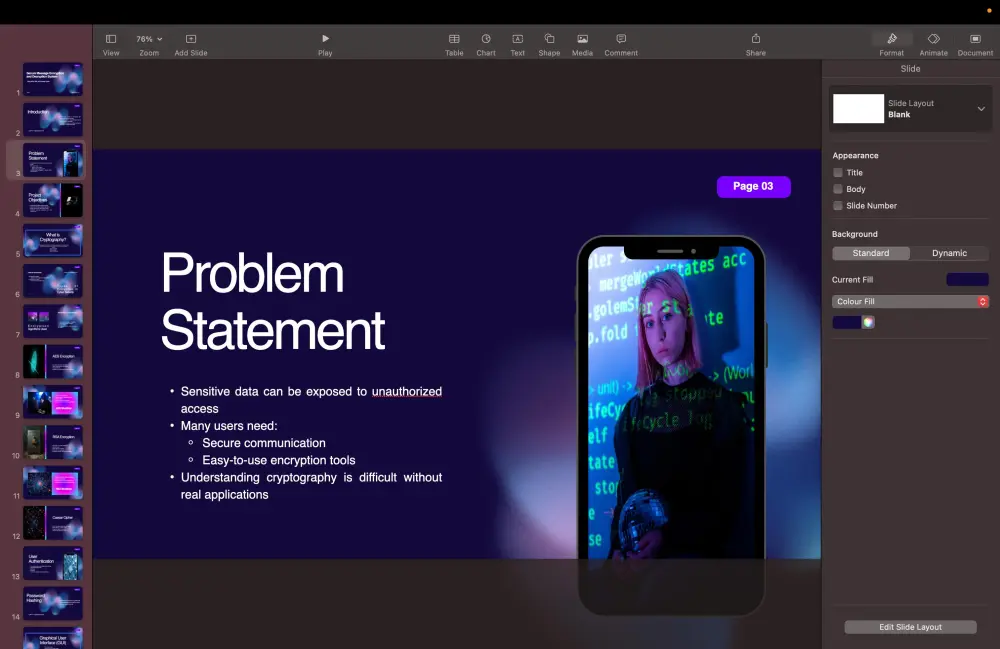Image resolution: width=1000 pixels, height=649 pixels.
Task: Select slide 14 Password Hashing thumbnail
Action: pos(53,603)
